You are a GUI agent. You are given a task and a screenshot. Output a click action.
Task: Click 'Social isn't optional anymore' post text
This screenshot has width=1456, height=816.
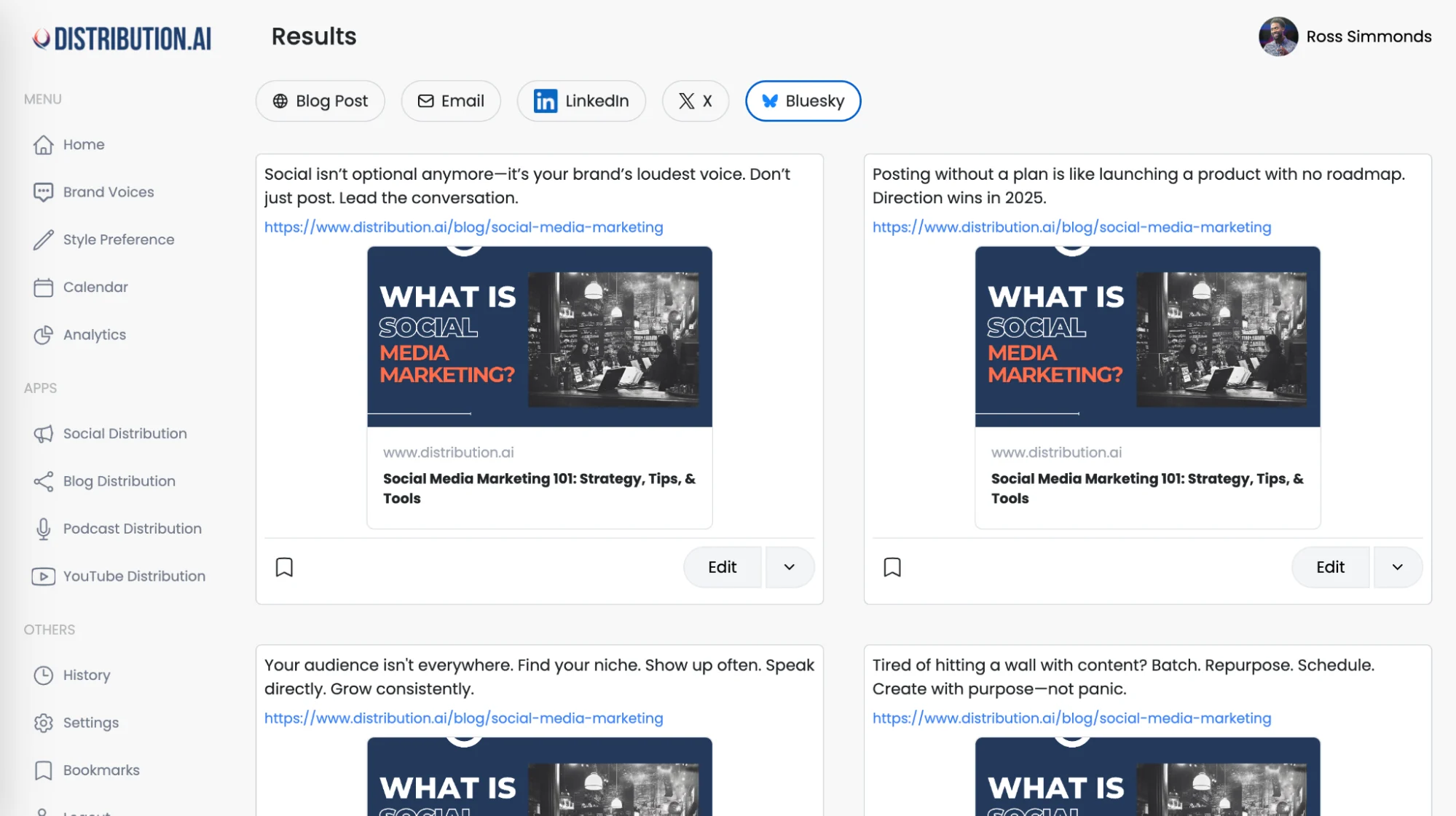pyautogui.click(x=527, y=186)
